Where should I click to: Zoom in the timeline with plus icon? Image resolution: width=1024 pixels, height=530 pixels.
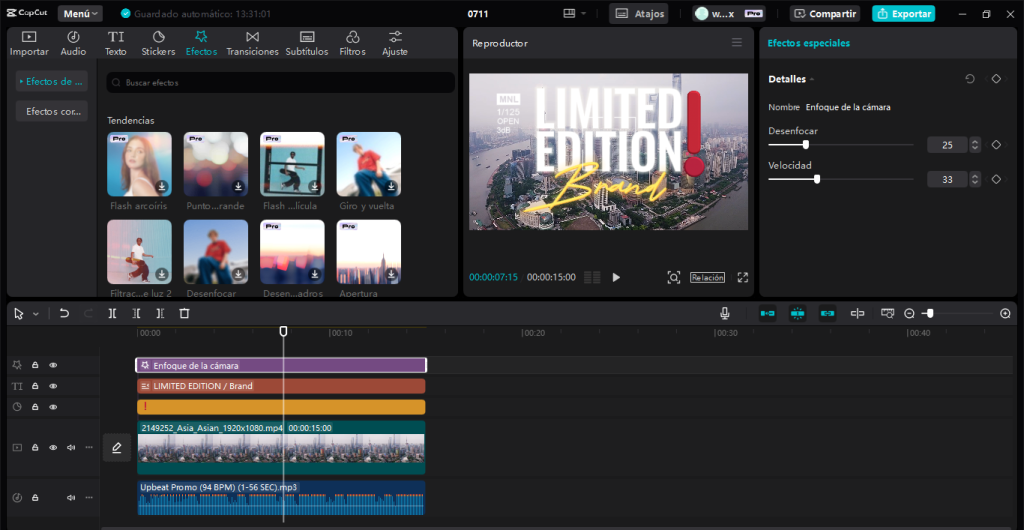point(1005,313)
